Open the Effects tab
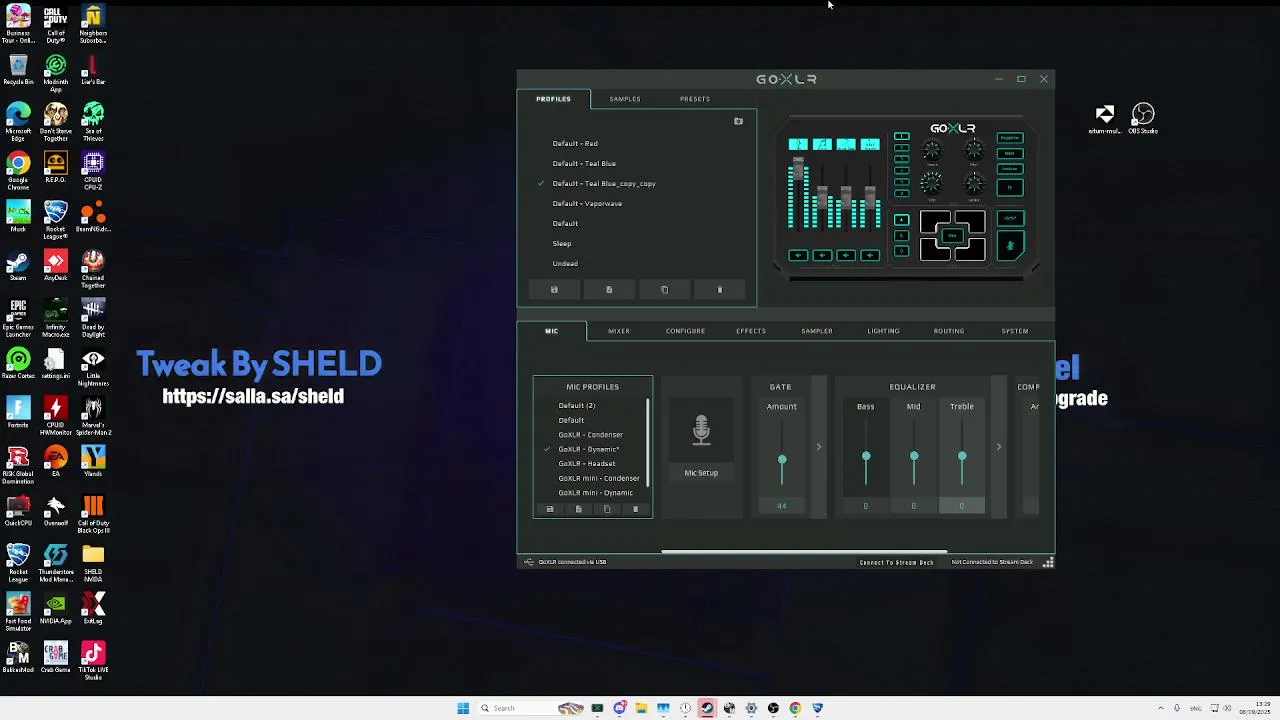1280x720 pixels. 751,331
